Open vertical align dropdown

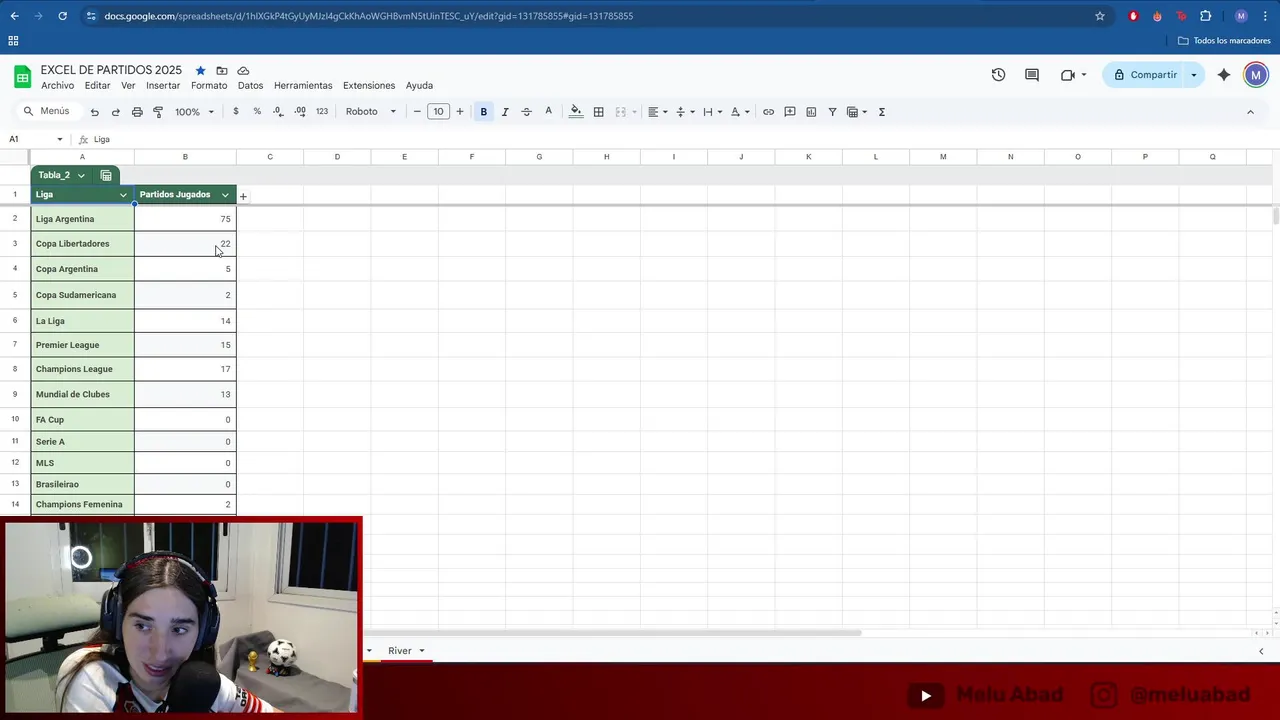(x=685, y=112)
